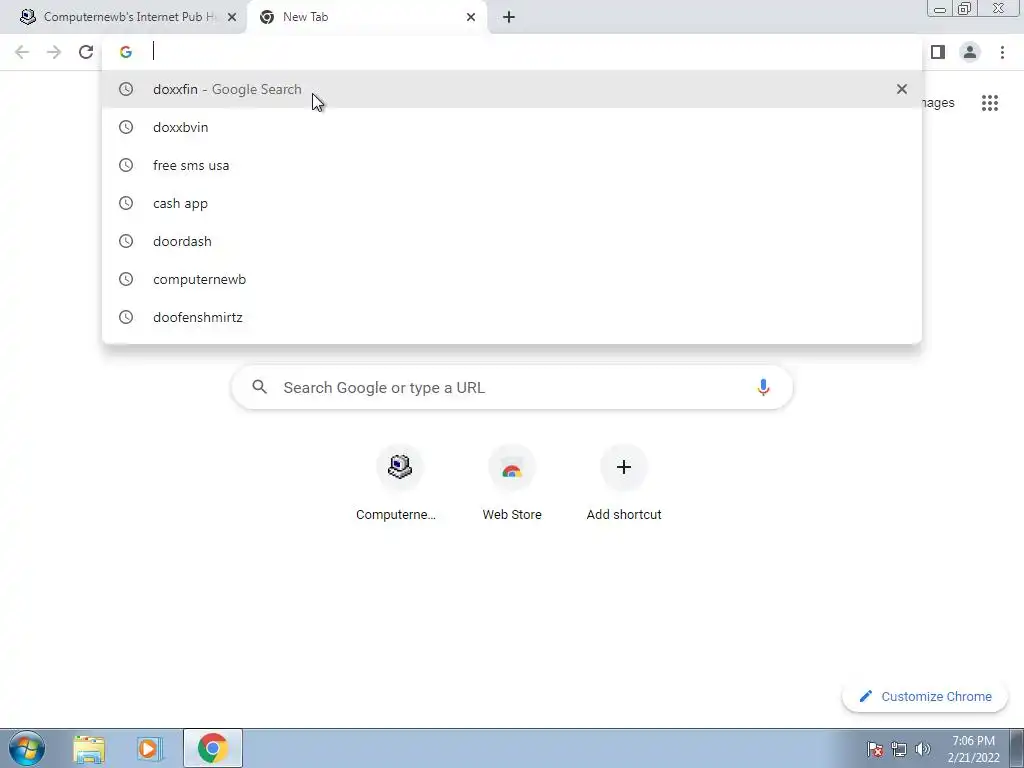
Task: Click the clock icon beside doordash
Action: (126, 241)
